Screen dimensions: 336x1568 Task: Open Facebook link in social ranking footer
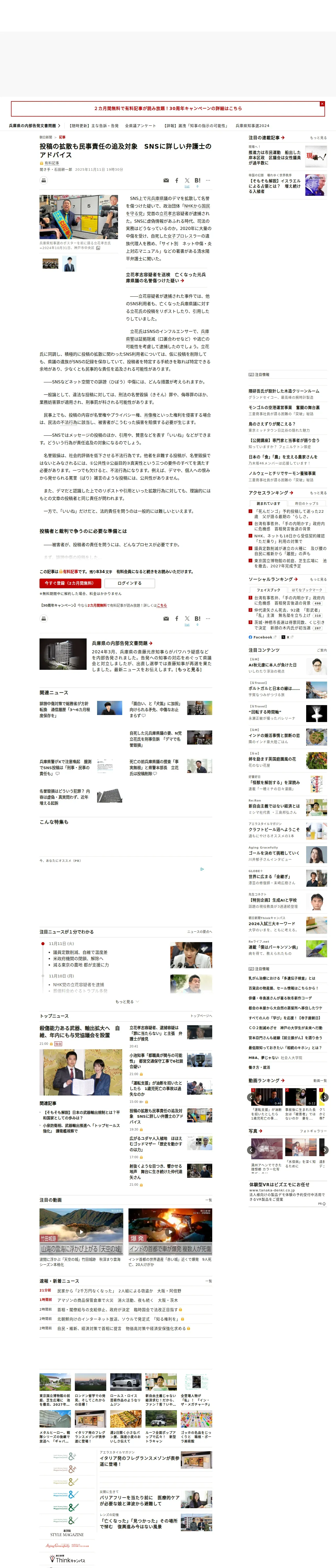[263, 637]
